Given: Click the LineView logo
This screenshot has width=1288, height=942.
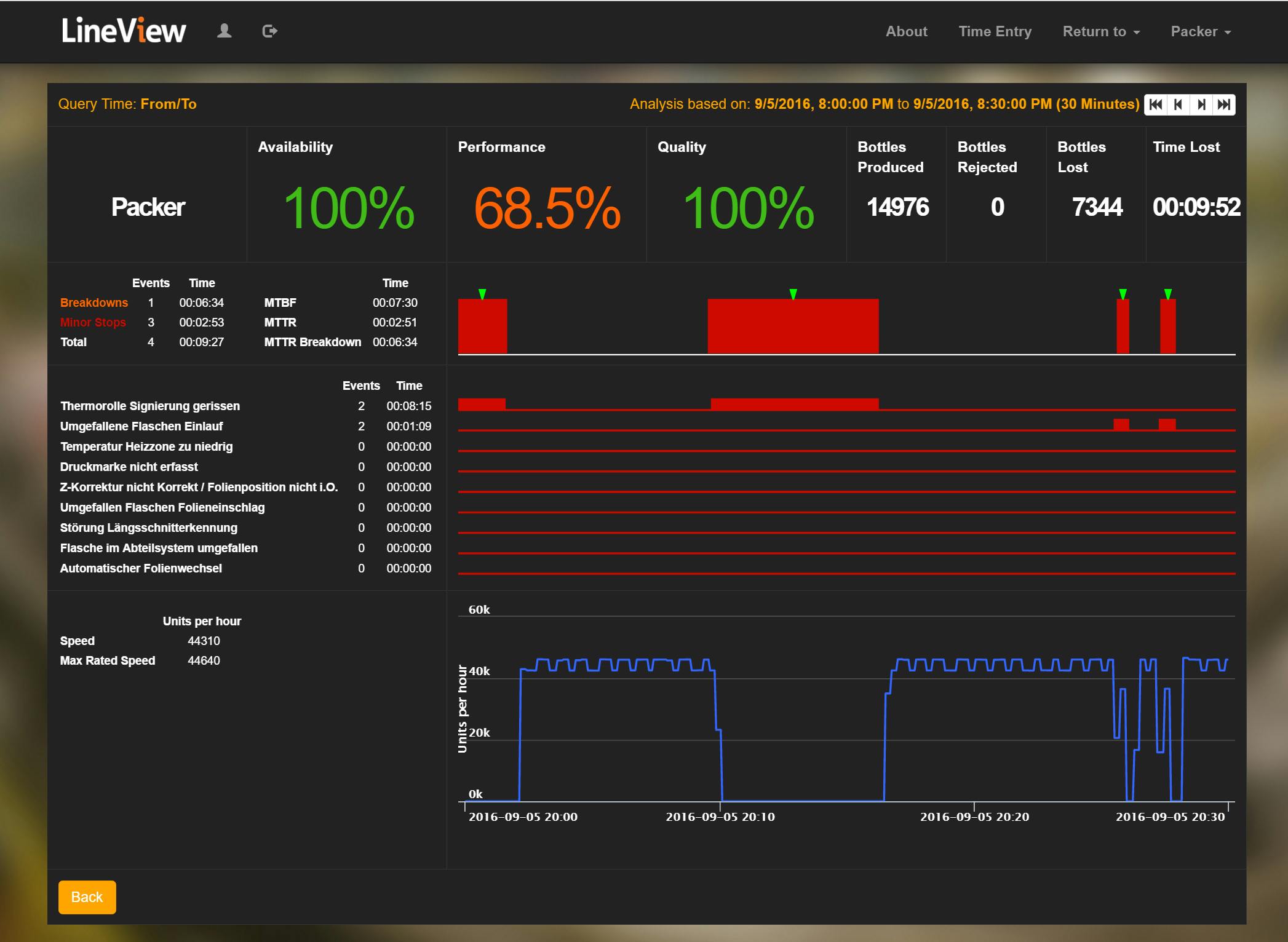Looking at the screenshot, I should pyautogui.click(x=124, y=31).
